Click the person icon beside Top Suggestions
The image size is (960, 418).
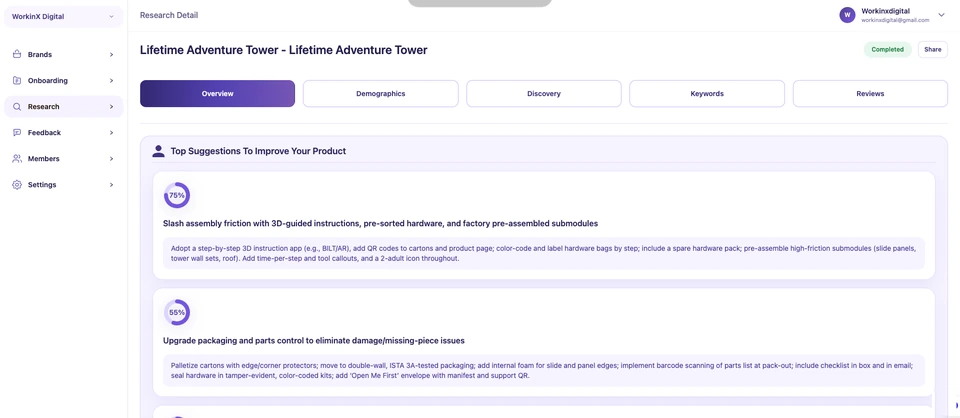pos(159,151)
